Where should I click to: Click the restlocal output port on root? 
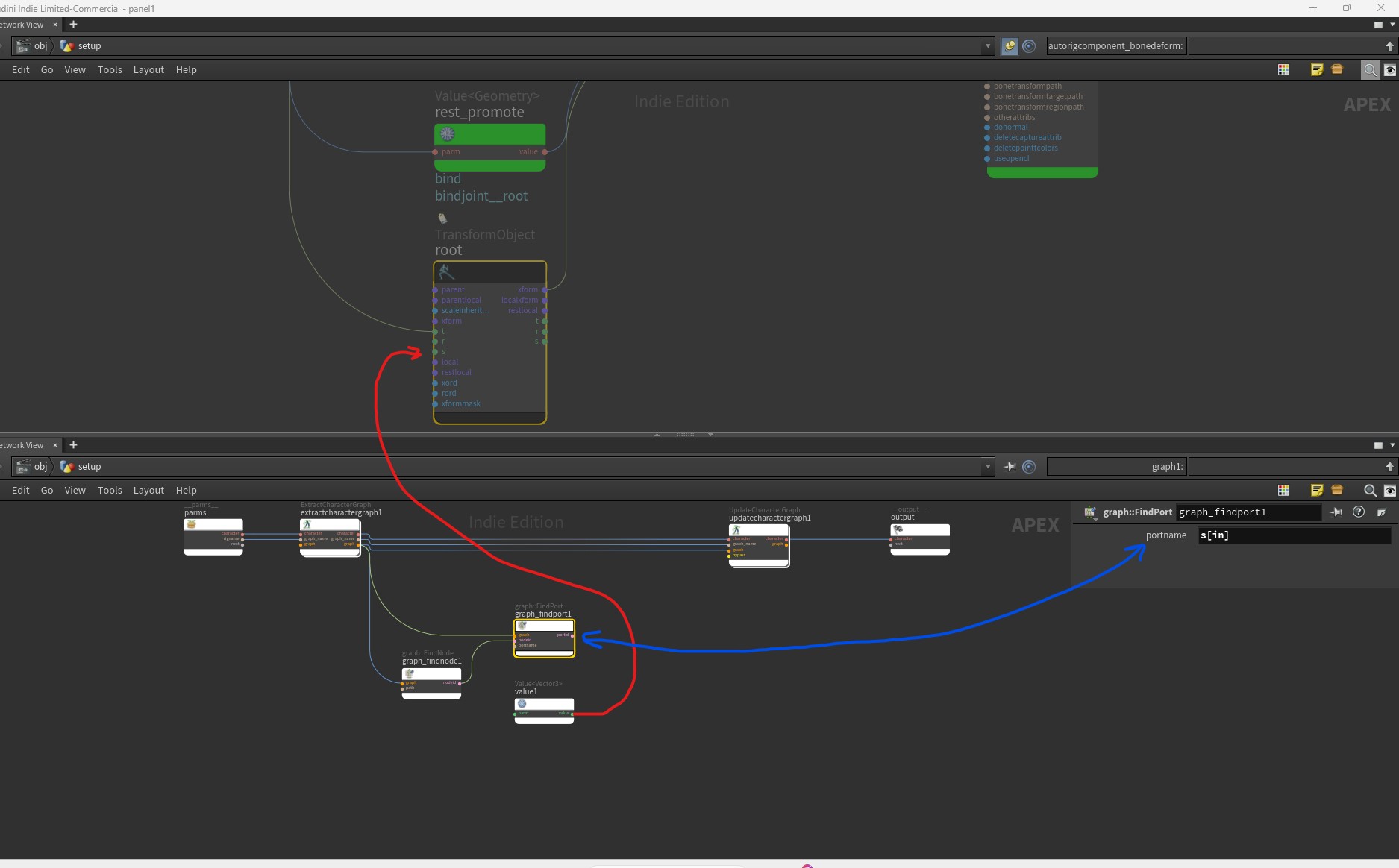[x=545, y=311]
